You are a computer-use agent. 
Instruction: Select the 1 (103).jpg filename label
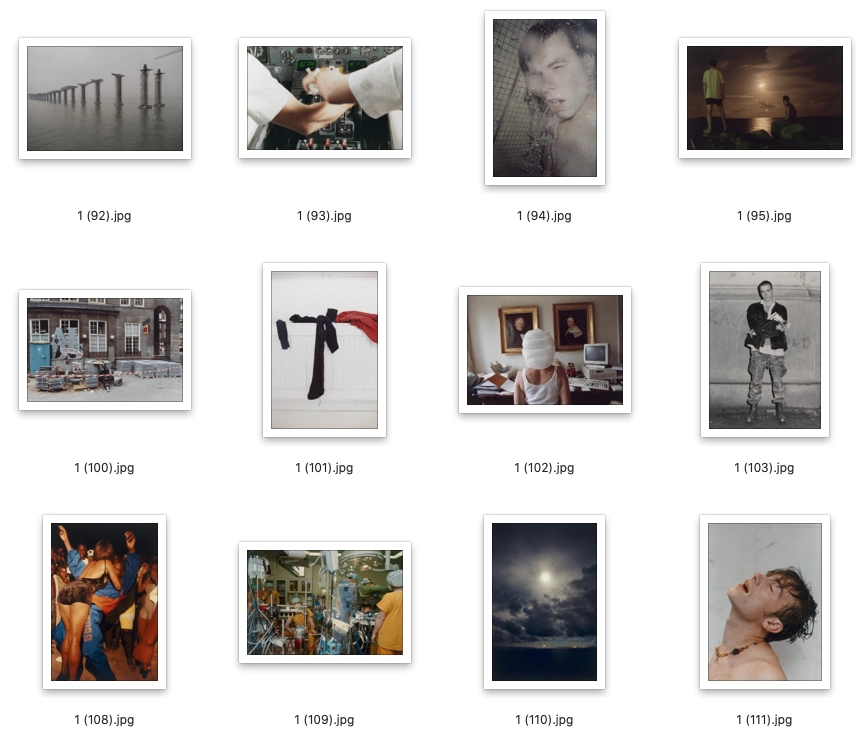coord(764,468)
